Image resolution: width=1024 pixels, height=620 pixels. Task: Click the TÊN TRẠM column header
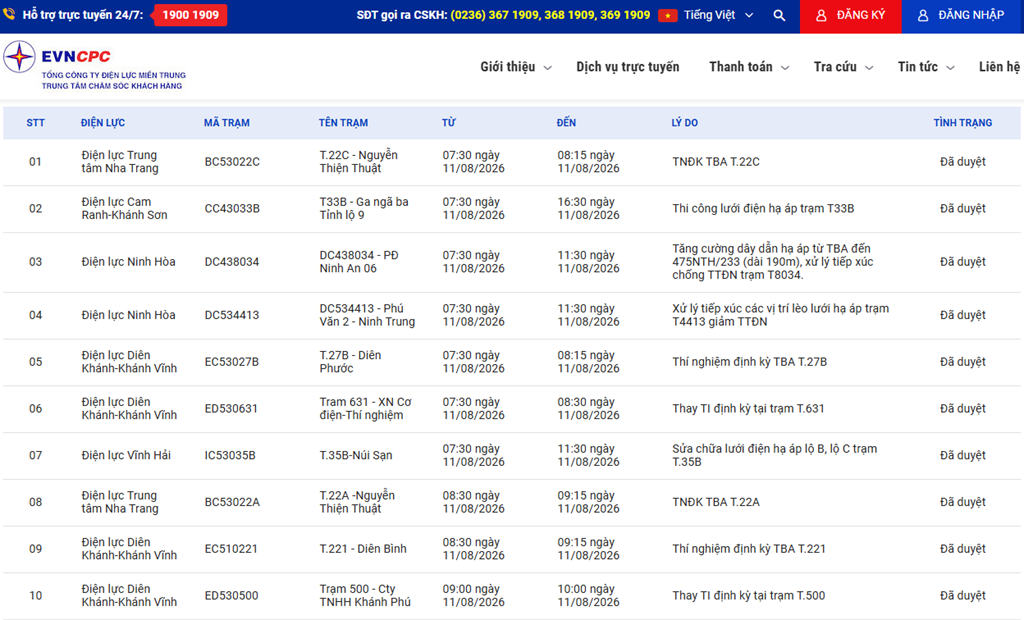coord(344,123)
